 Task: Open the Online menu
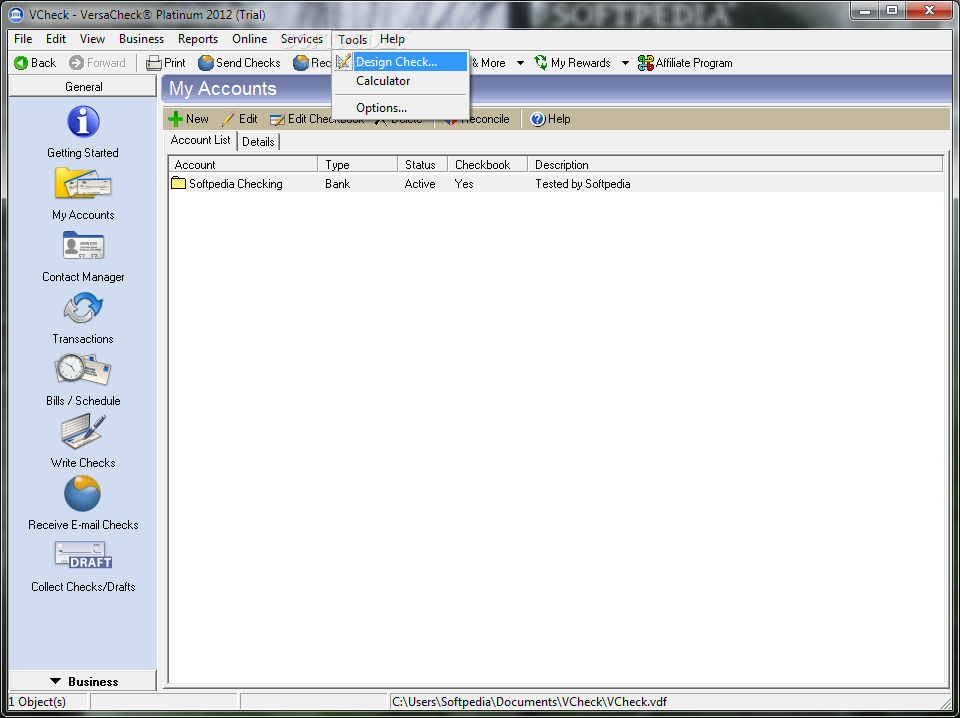click(x=250, y=39)
